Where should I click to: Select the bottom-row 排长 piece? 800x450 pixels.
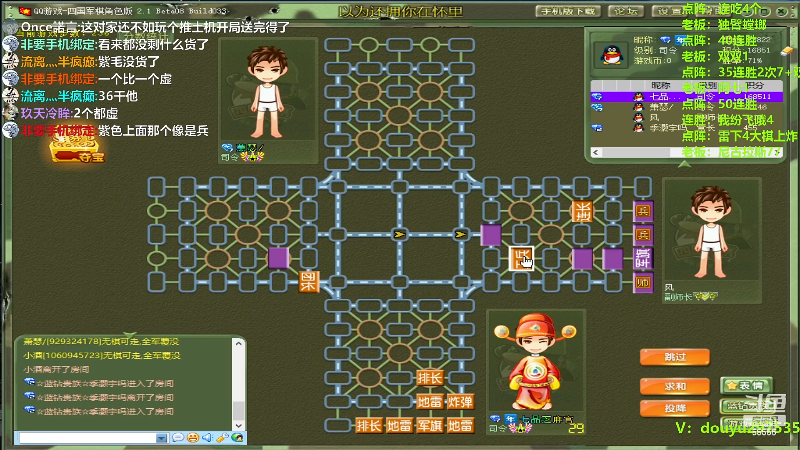tap(368, 426)
